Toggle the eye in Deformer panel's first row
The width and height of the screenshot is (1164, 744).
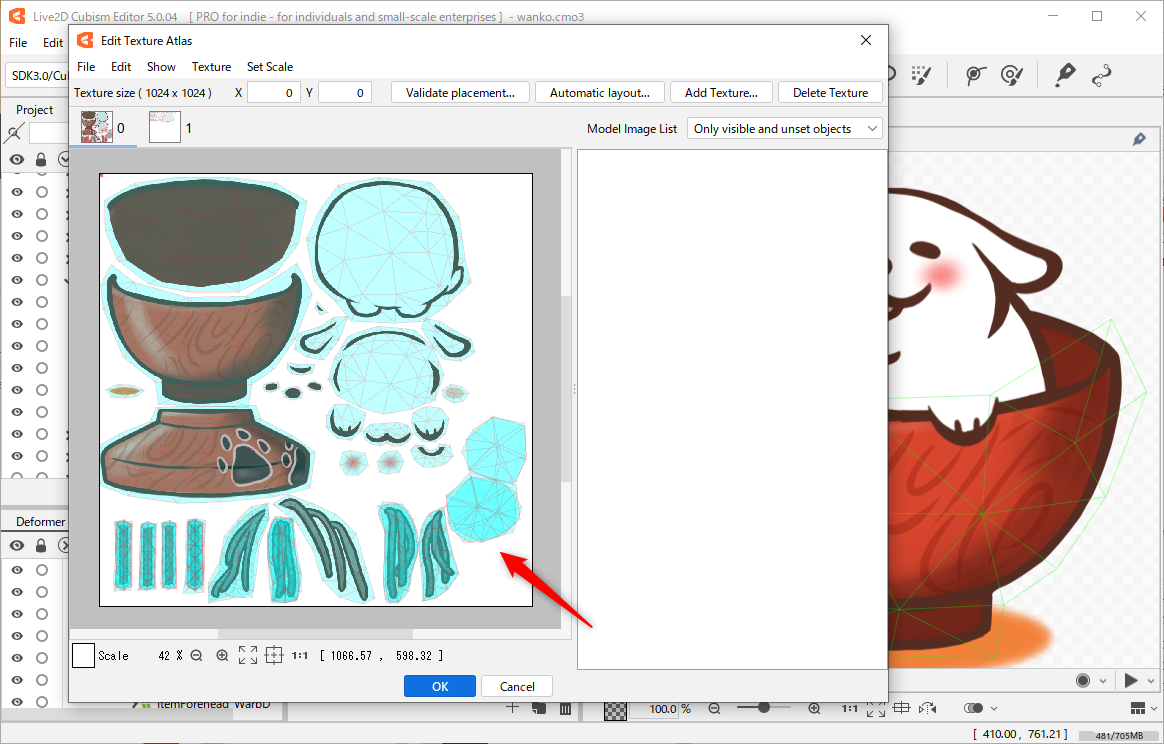(17, 570)
